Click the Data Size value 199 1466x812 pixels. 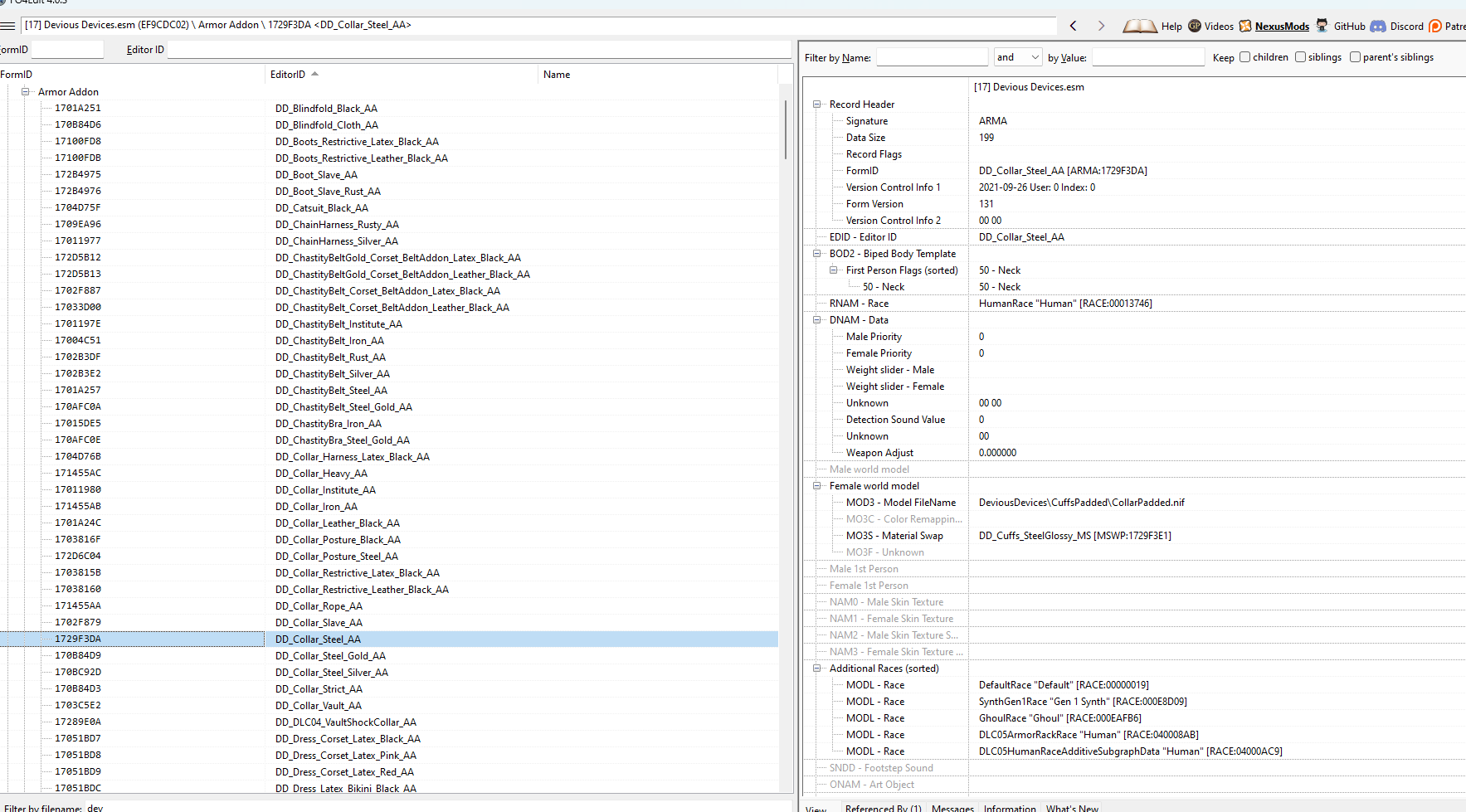986,138
